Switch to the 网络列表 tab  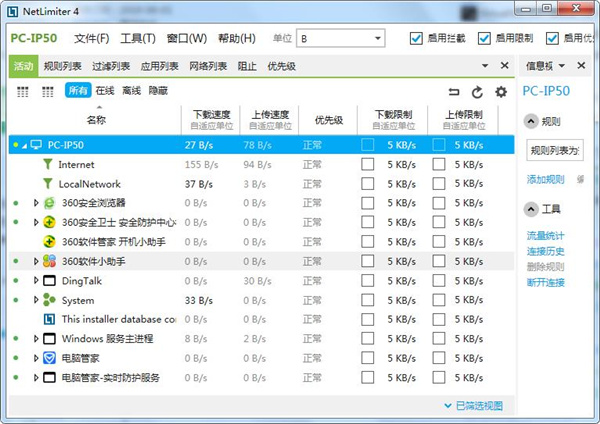click(208, 66)
